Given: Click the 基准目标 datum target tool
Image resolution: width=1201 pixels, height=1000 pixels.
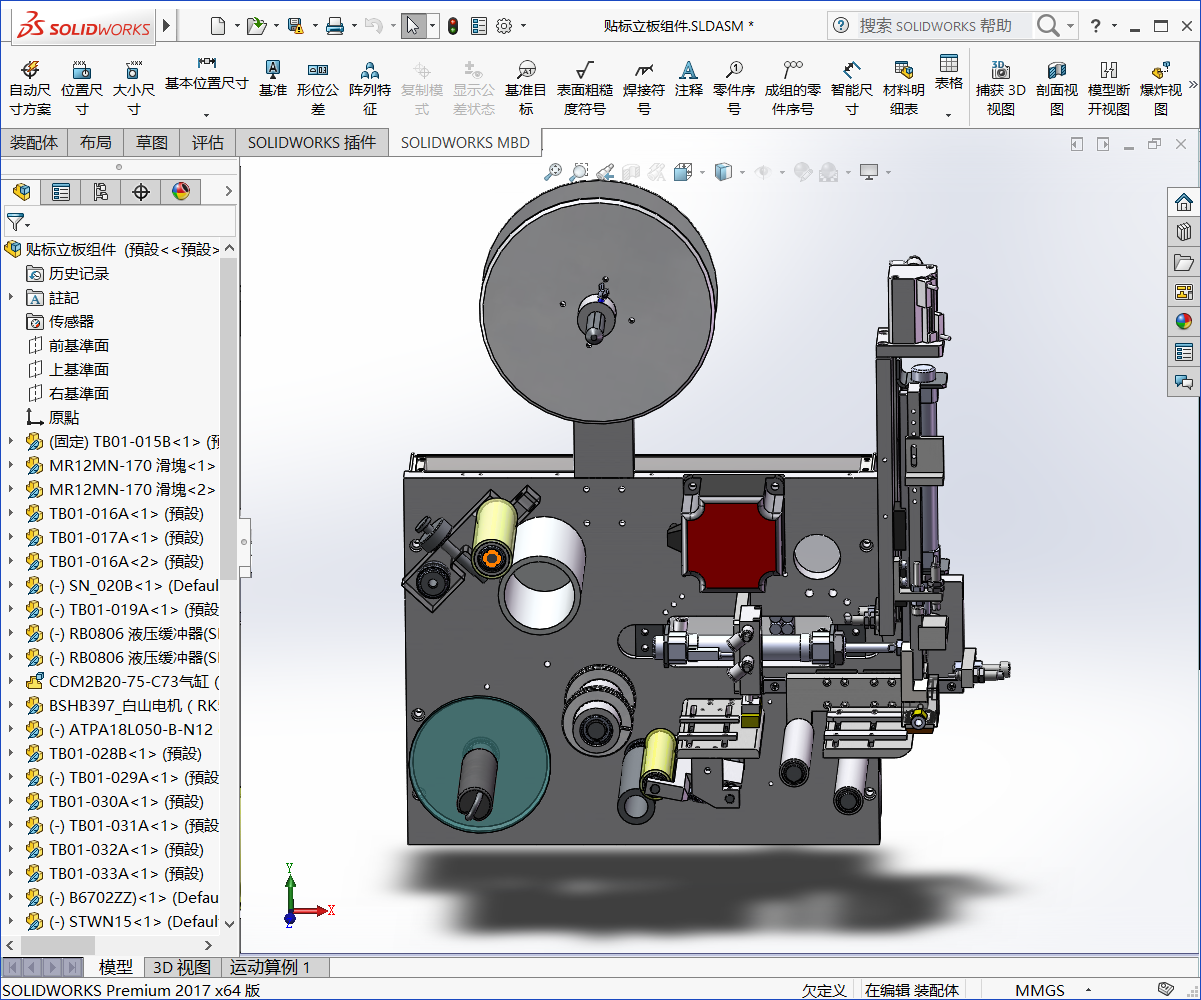Looking at the screenshot, I should click(526, 87).
